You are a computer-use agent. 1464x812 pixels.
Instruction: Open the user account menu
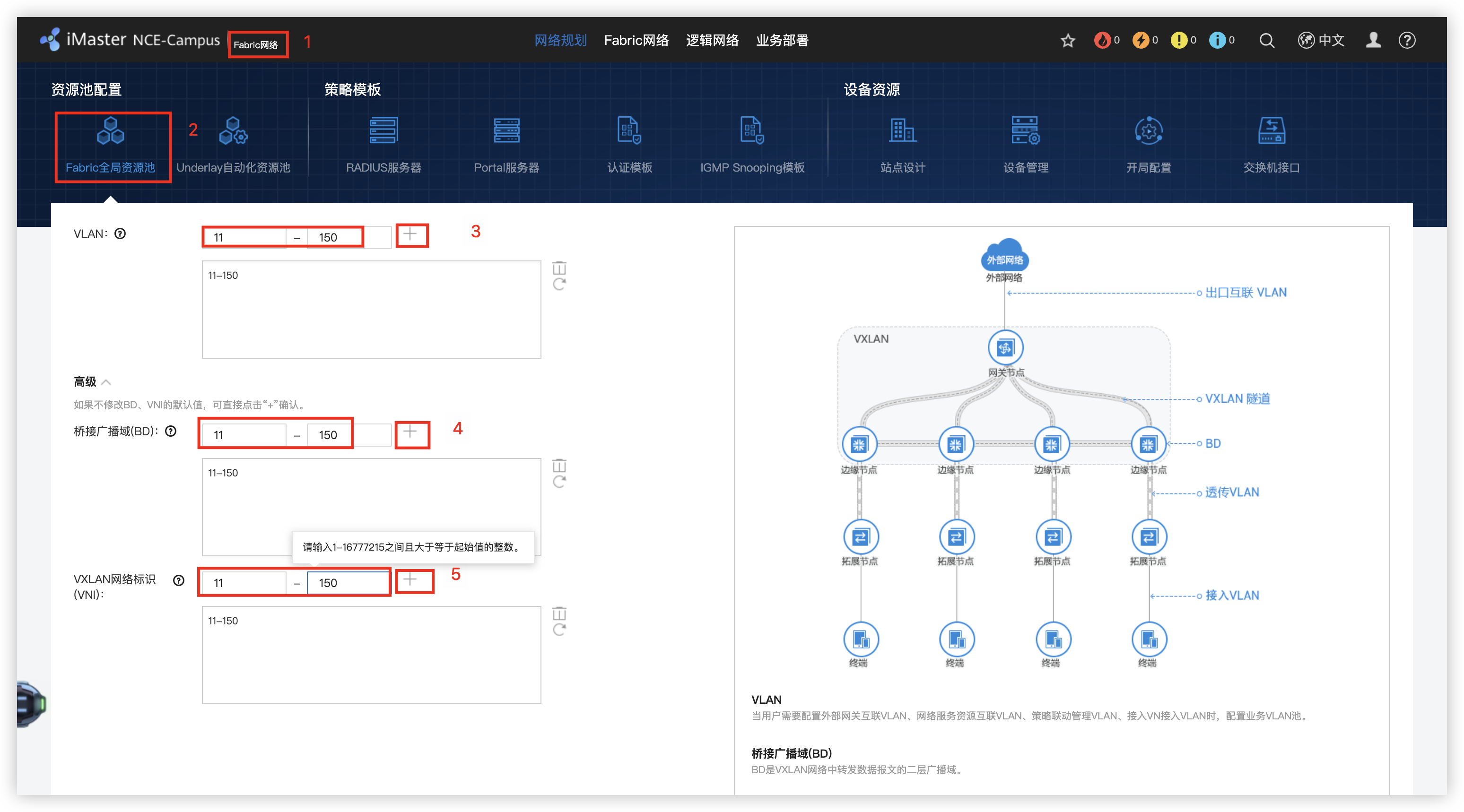point(1373,40)
